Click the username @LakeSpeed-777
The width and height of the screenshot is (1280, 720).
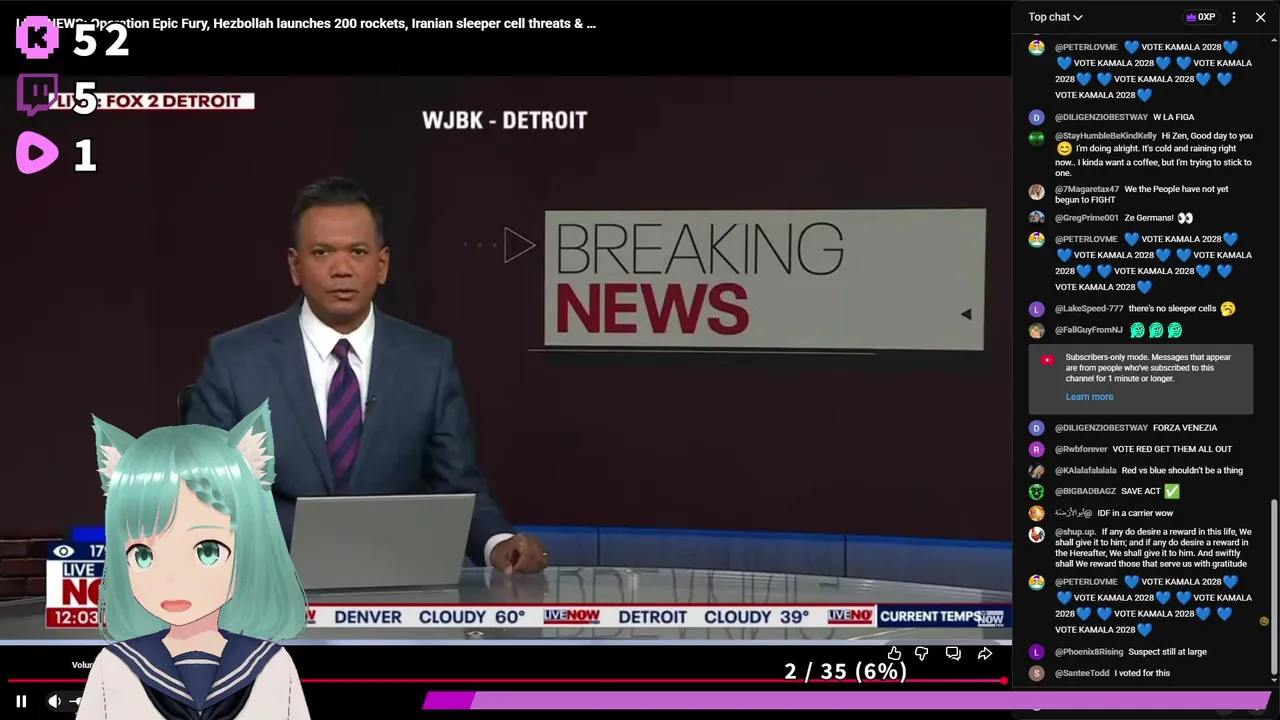(1089, 309)
